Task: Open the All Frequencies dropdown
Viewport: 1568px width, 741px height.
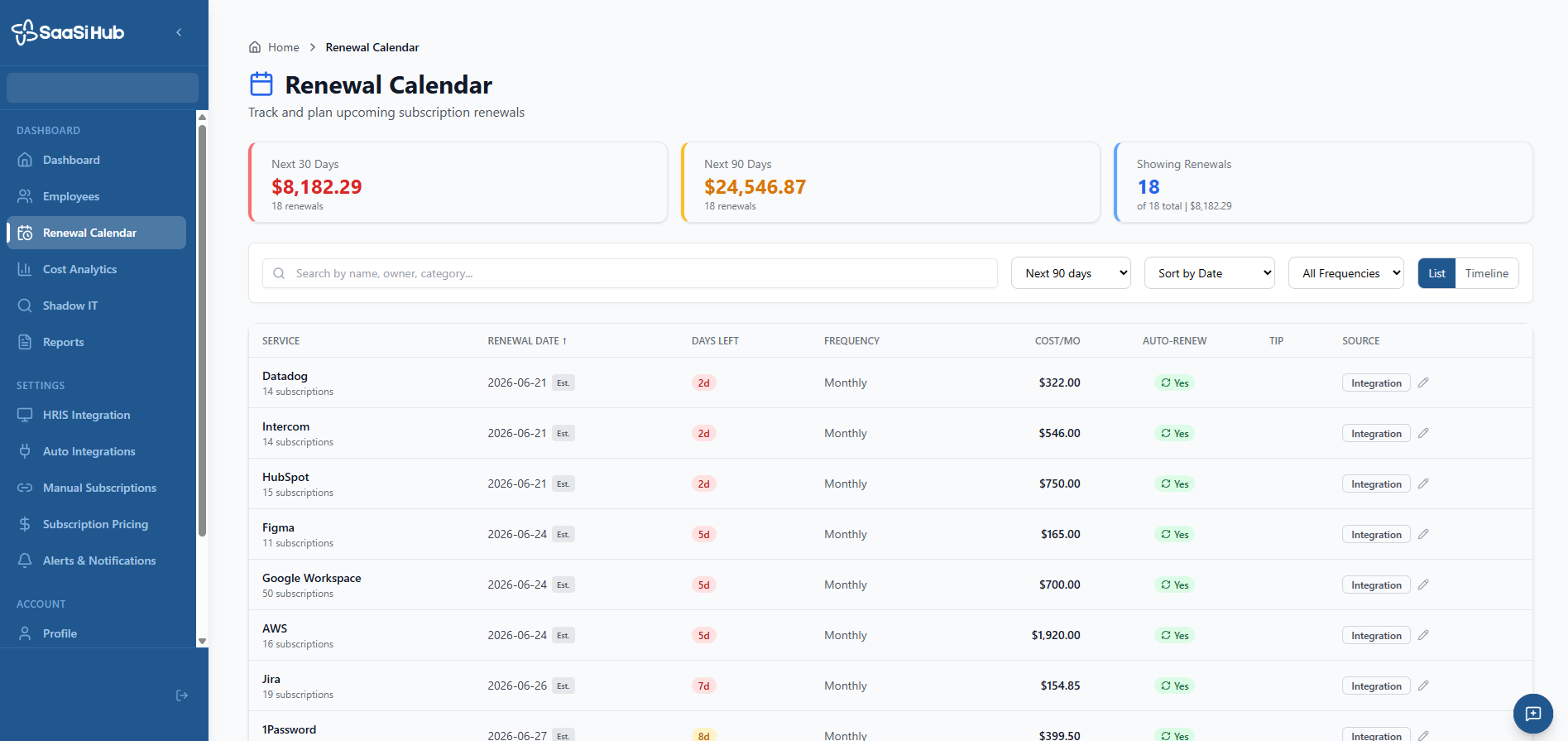Action: click(x=1345, y=273)
